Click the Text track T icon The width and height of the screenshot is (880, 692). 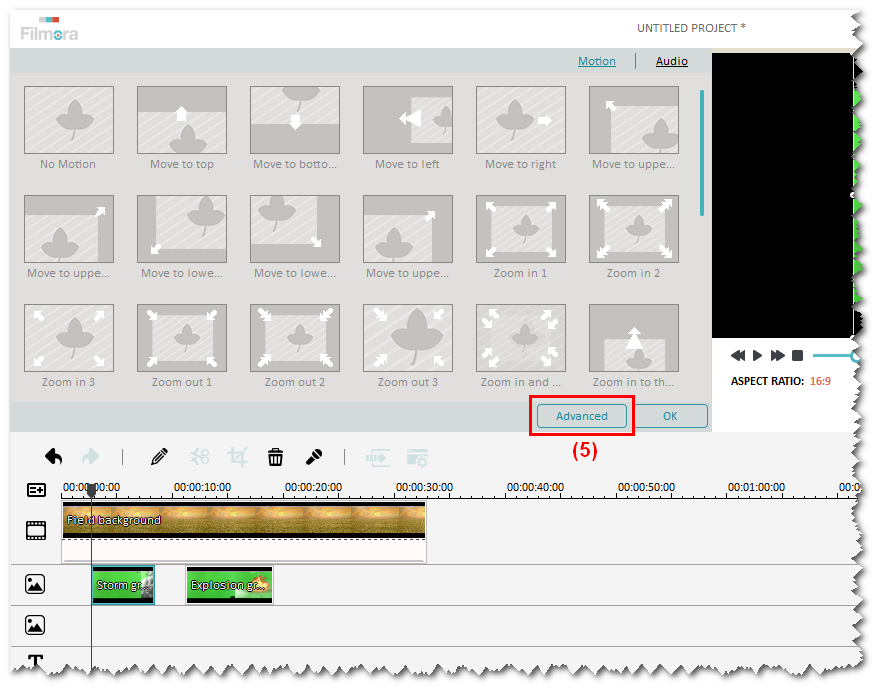click(36, 657)
